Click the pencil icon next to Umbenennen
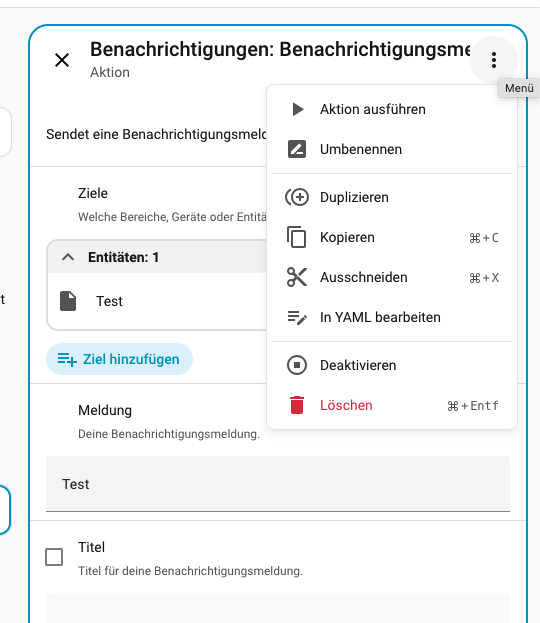This screenshot has height=623, width=540. 297,149
